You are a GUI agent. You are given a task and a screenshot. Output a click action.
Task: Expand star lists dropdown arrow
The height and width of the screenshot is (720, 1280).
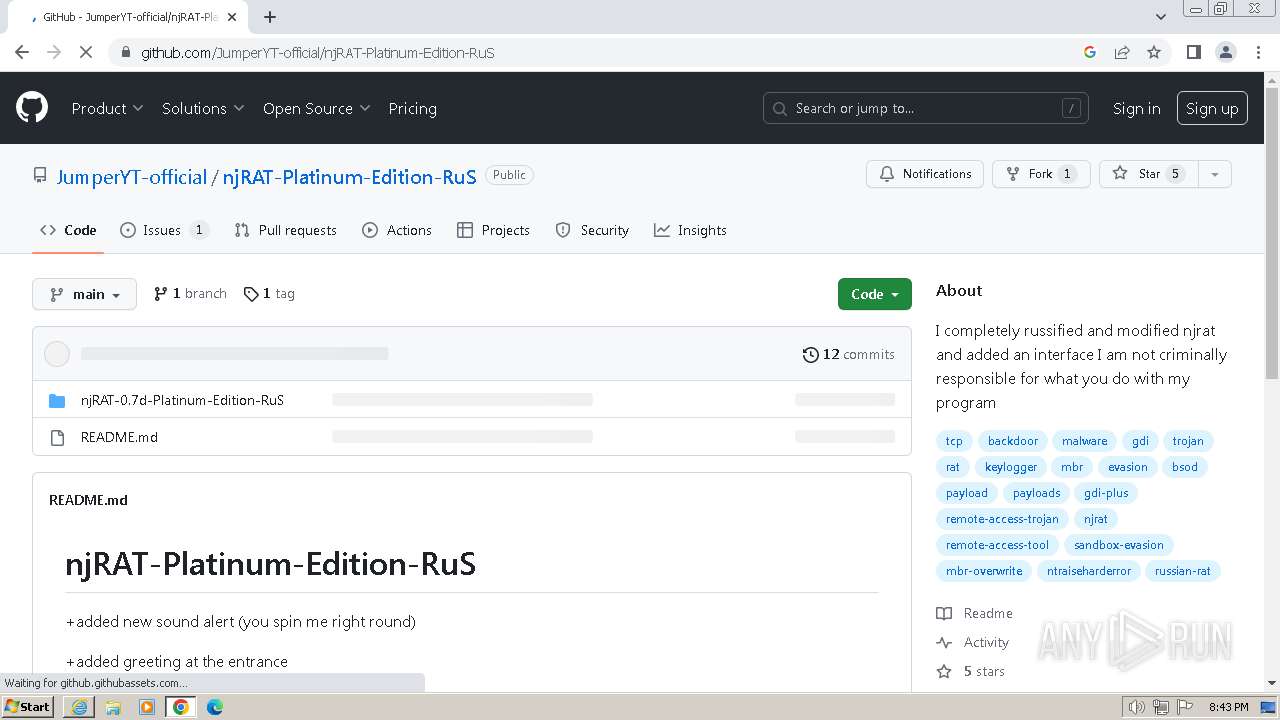click(x=1215, y=174)
